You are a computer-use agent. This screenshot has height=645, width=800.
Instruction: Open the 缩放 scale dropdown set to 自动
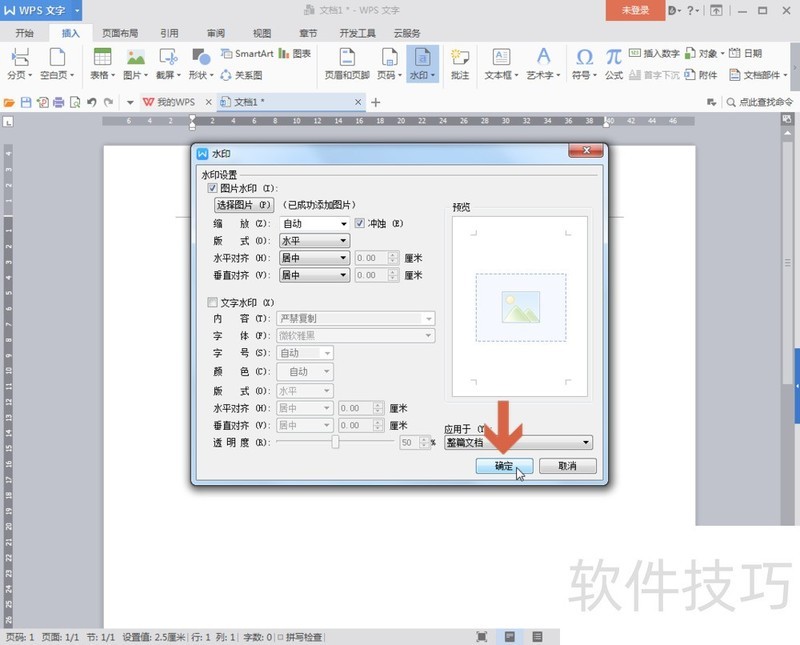pos(314,224)
